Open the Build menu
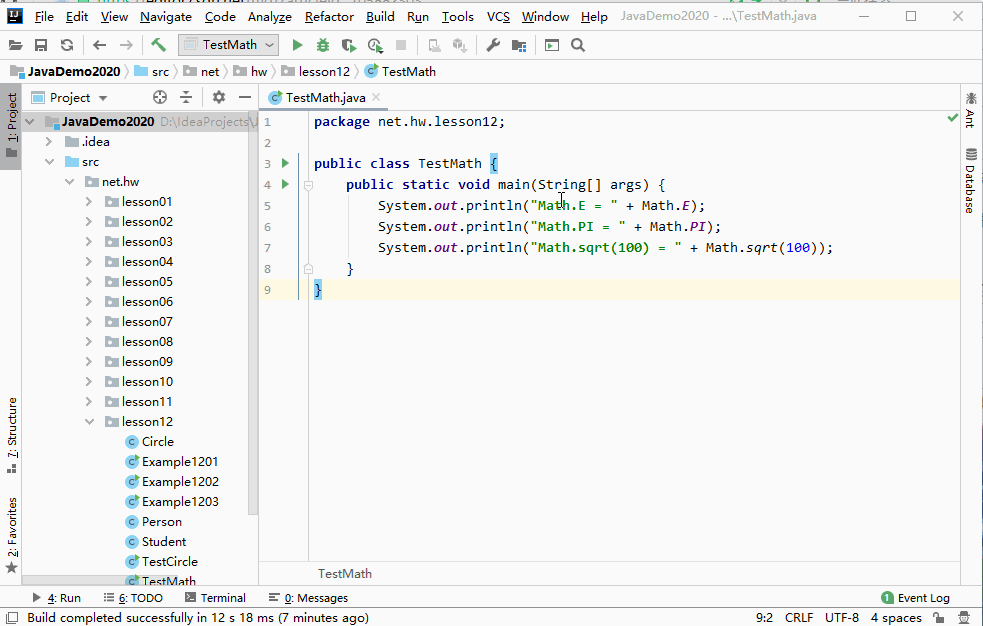 tap(380, 17)
